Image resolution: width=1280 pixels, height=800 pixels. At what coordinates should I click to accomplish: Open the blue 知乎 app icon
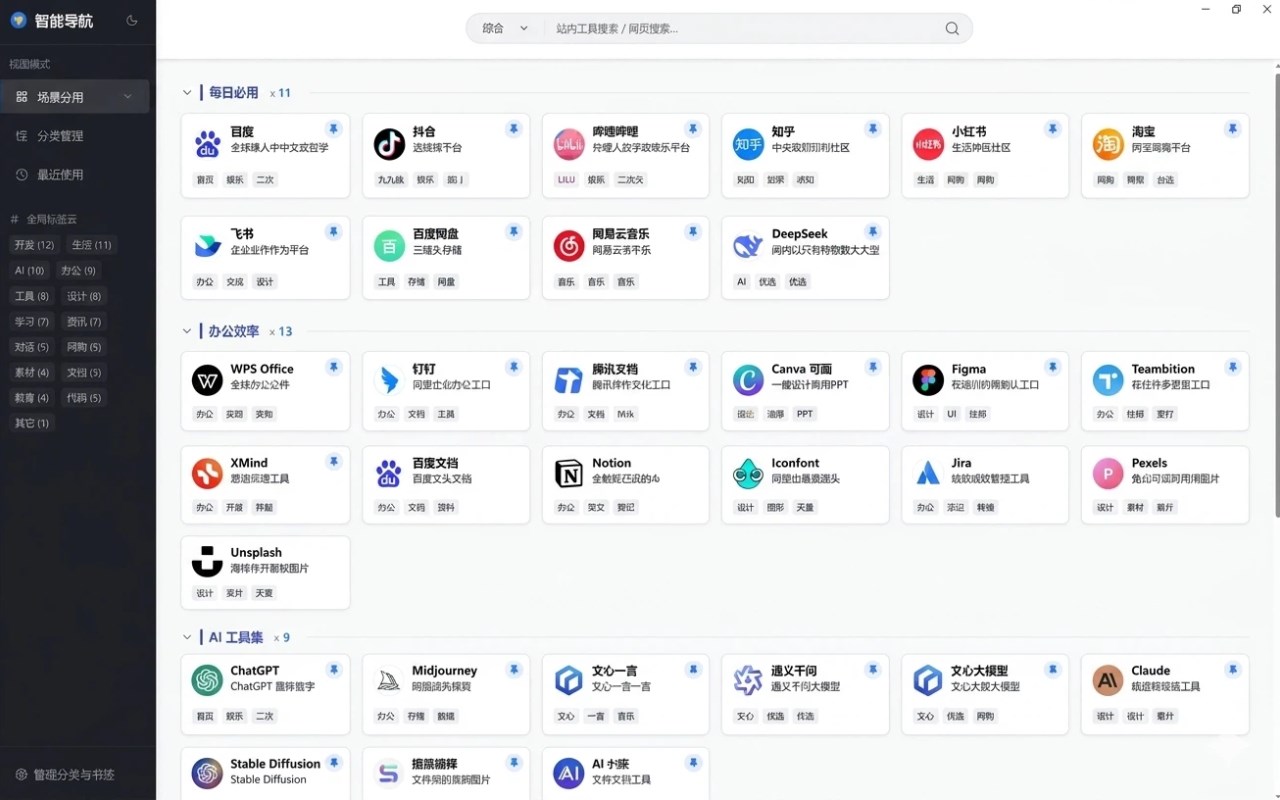pos(748,144)
